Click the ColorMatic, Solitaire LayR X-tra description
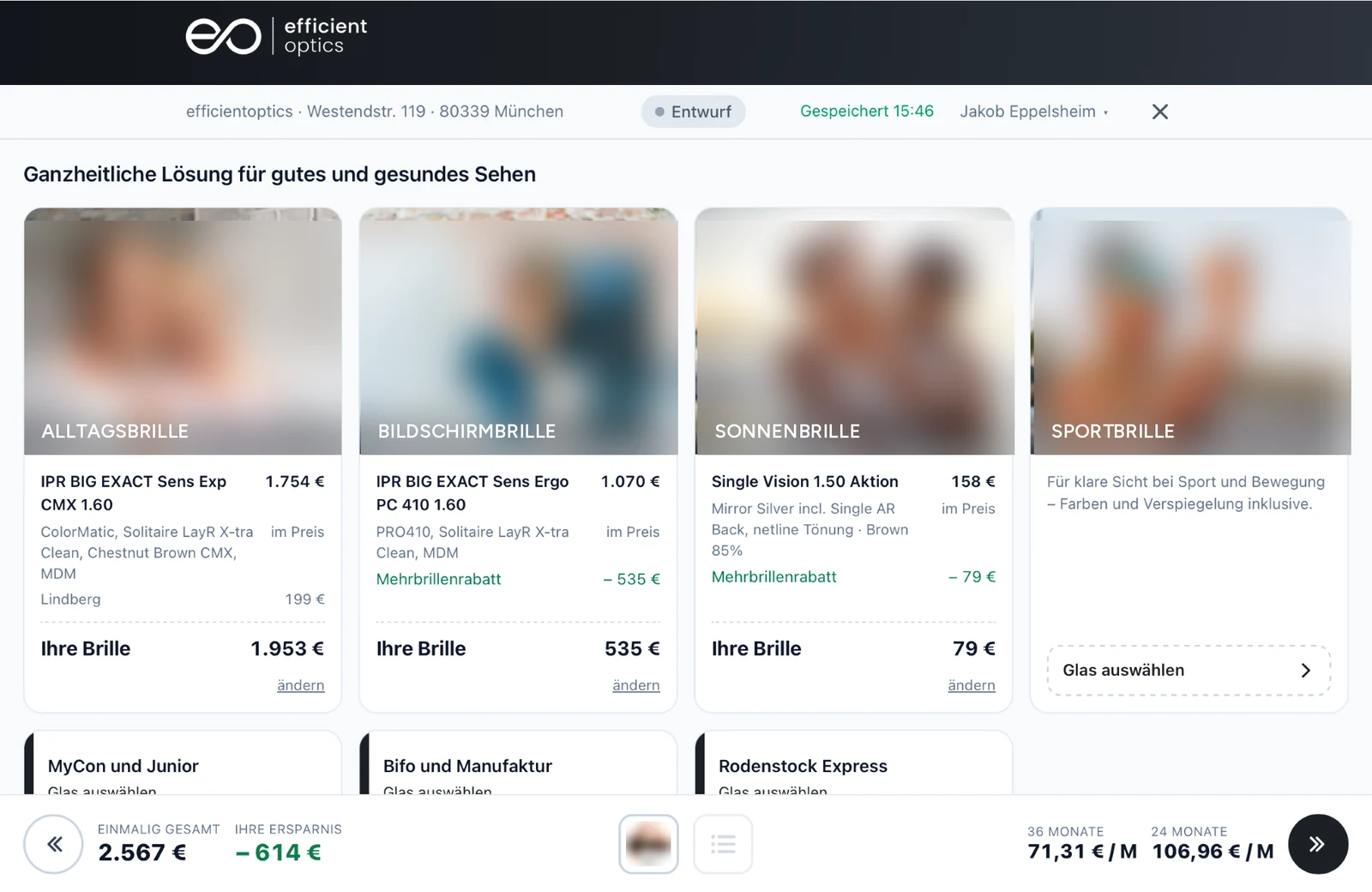This screenshot has height=892, width=1372. click(147, 553)
